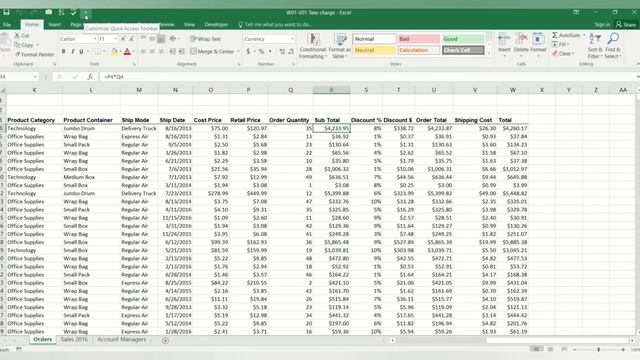This screenshot has width=640, height=360.
Task: Copy the selected cell
Action: coord(24,45)
